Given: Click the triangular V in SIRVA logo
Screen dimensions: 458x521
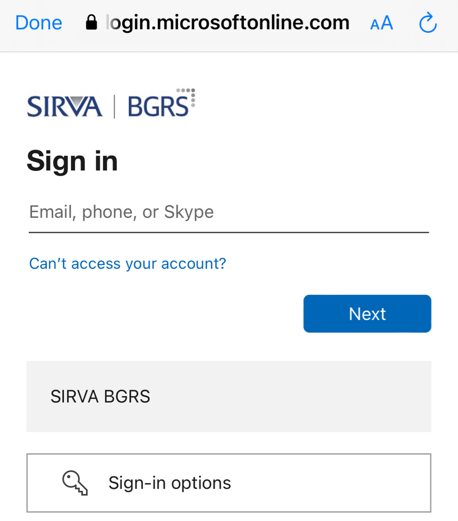Looking at the screenshot, I should (77, 107).
